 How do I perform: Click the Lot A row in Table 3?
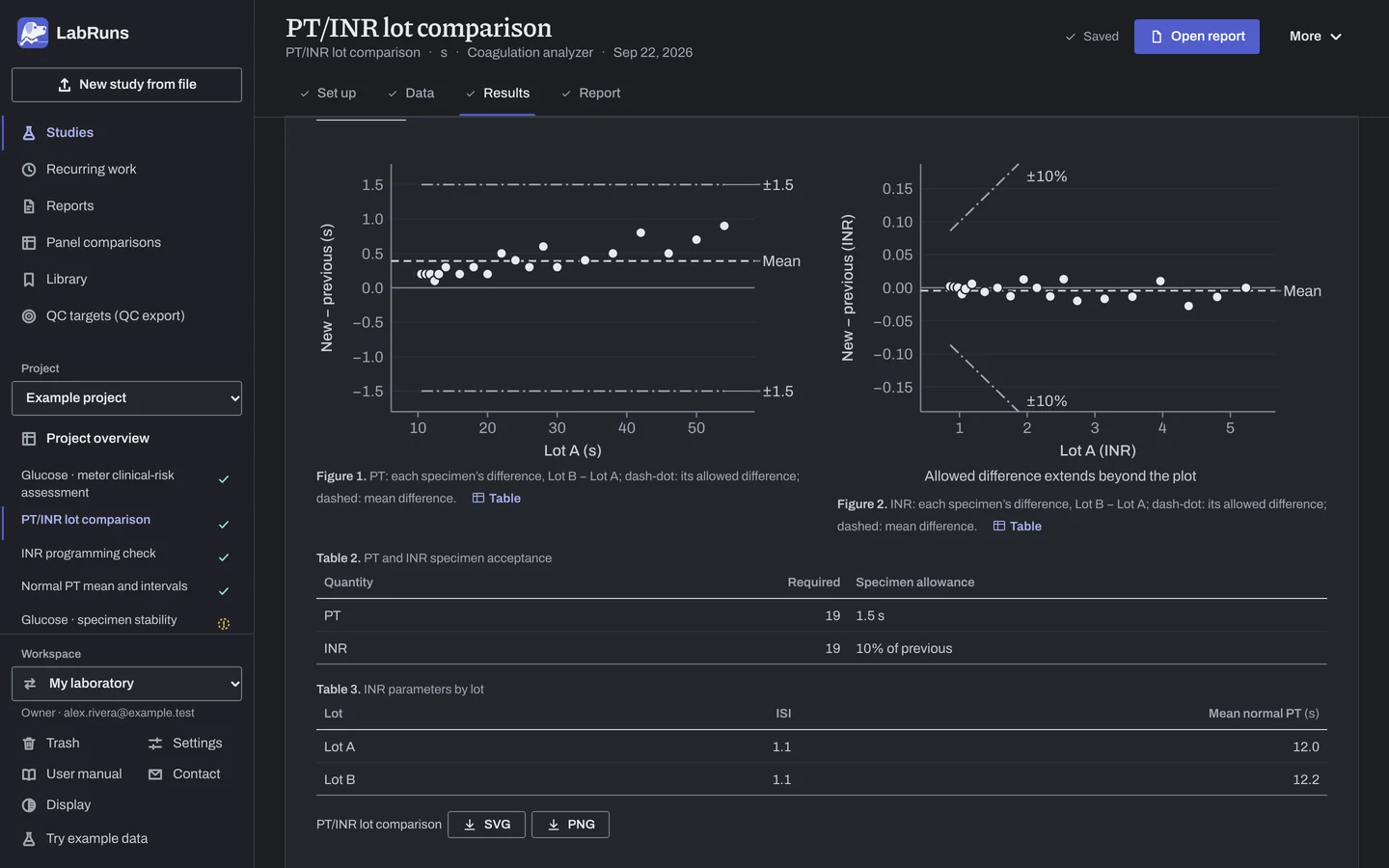pos(822,747)
